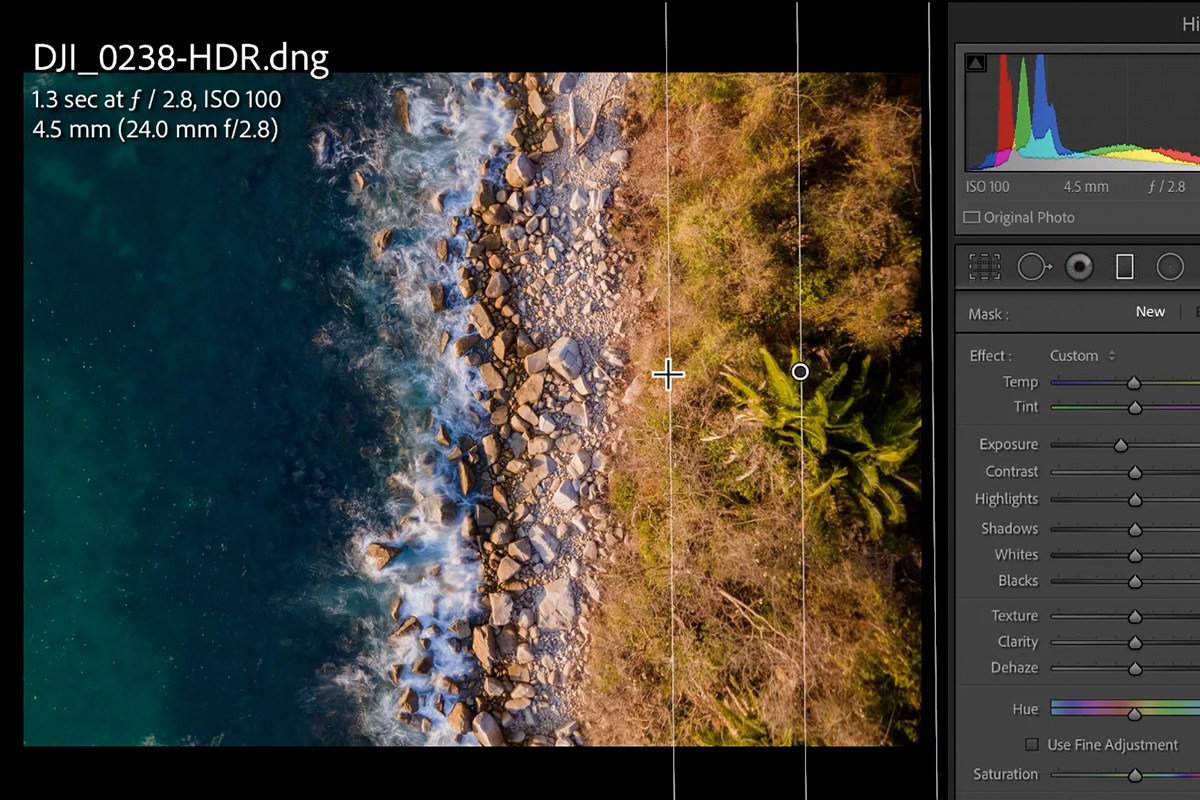Click the Hue color strip slider
Viewport: 1200px width, 800px height.
pos(1125,709)
